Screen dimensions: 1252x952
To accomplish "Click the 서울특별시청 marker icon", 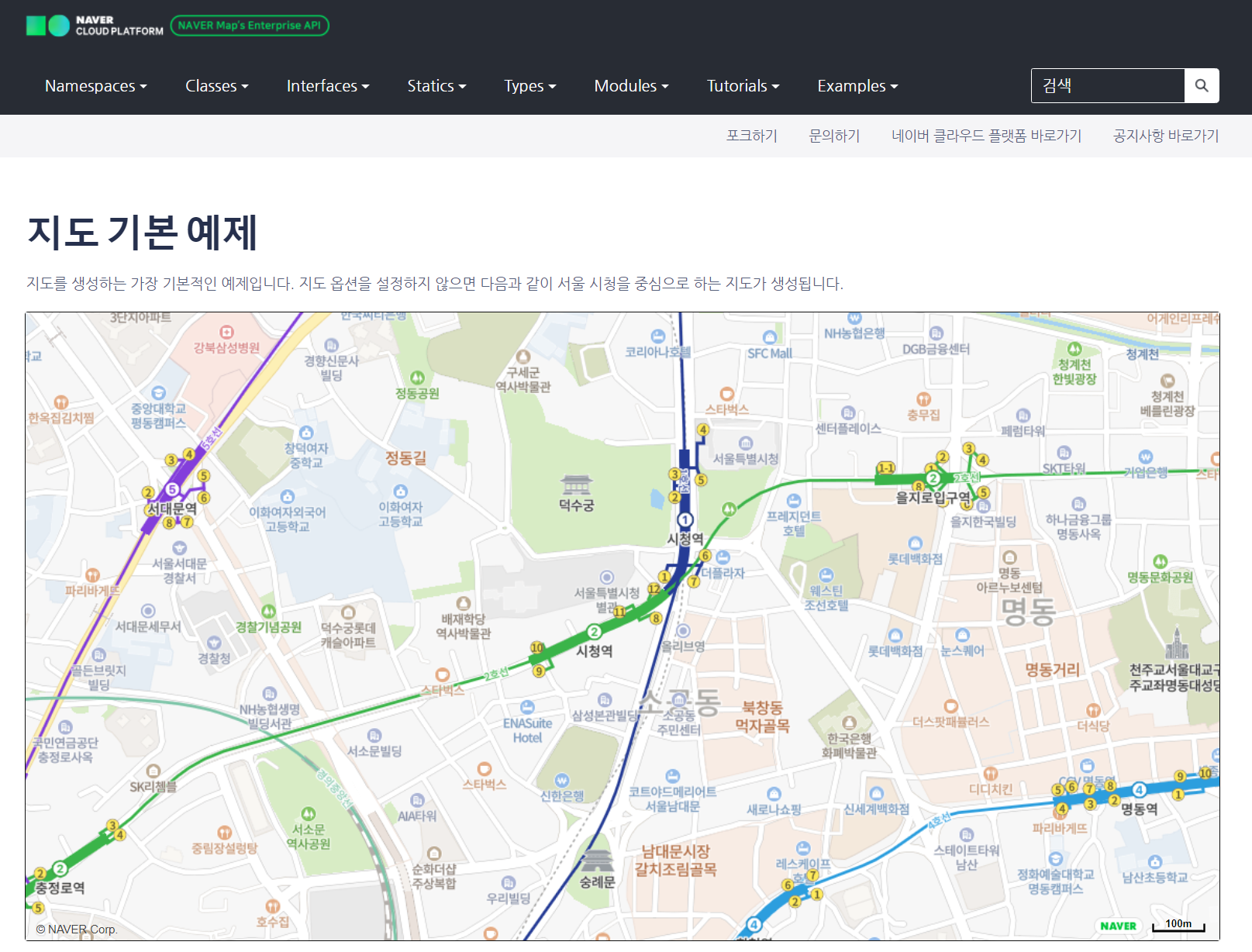I will pyautogui.click(x=746, y=443).
